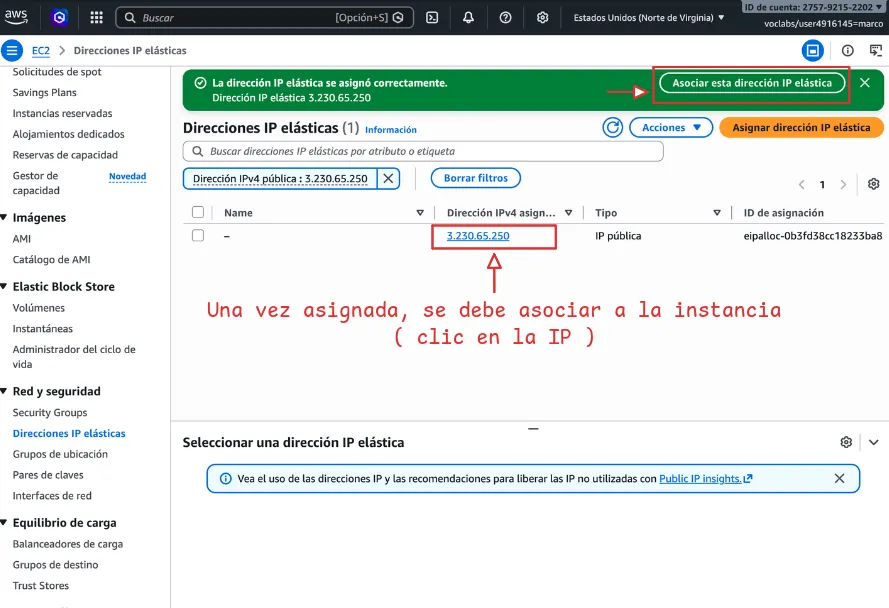Sort by the Tipo column
Image resolution: width=889 pixels, height=608 pixels.
coord(717,213)
